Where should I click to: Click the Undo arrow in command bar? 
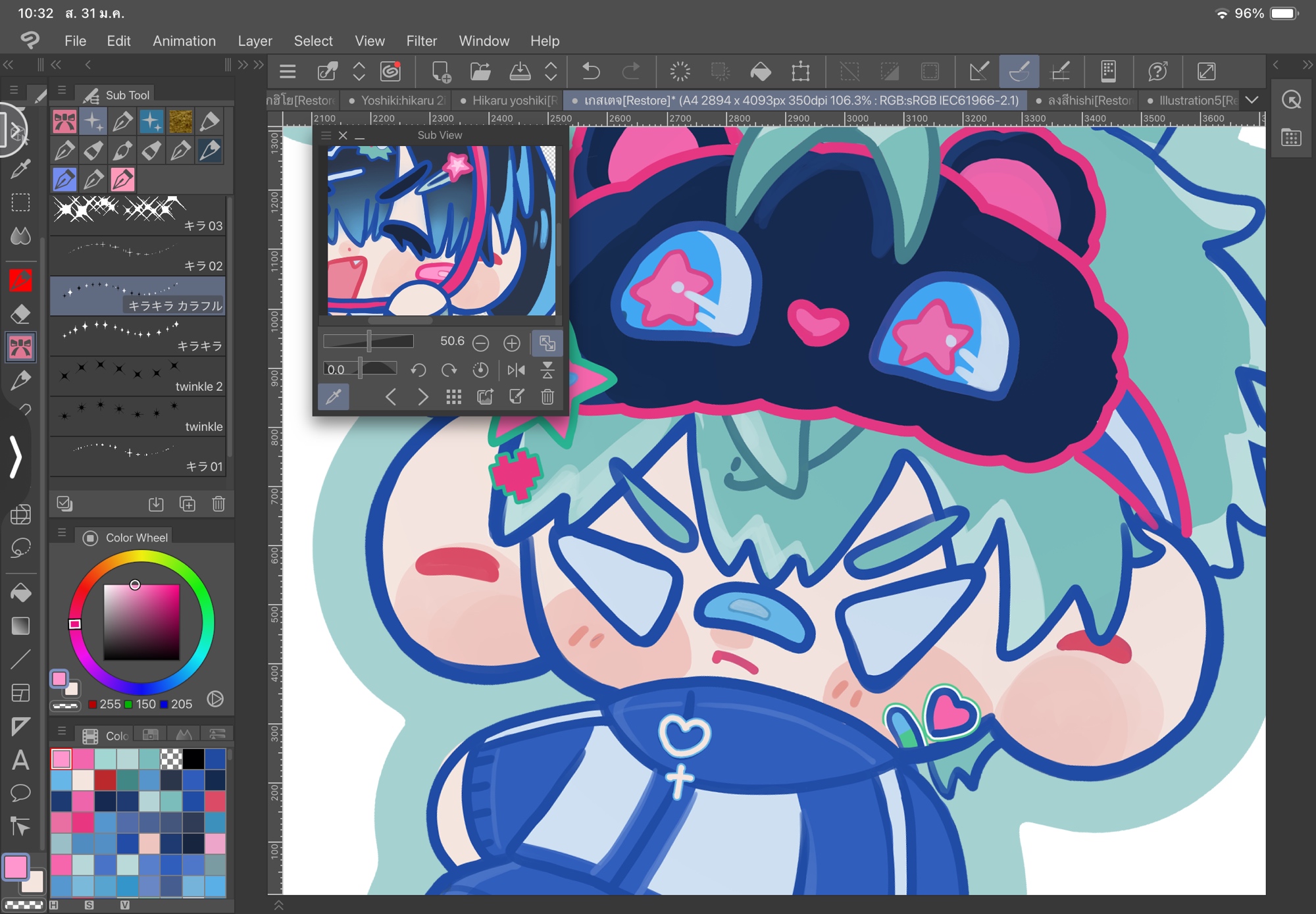(591, 71)
